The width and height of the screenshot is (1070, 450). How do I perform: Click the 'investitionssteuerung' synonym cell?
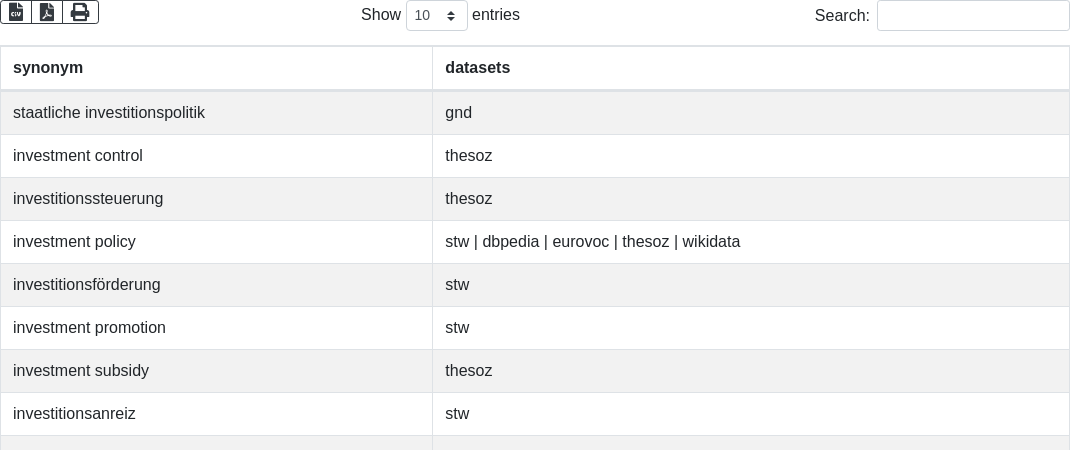[x=88, y=199]
